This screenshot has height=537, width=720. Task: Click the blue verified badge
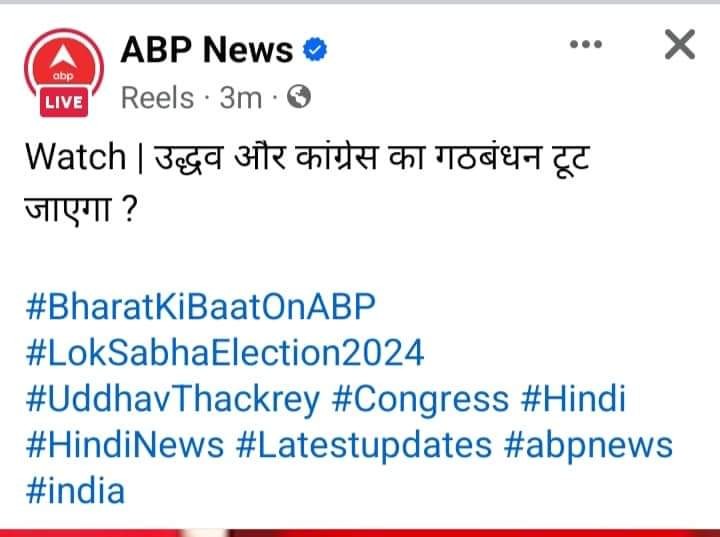(x=315, y=49)
